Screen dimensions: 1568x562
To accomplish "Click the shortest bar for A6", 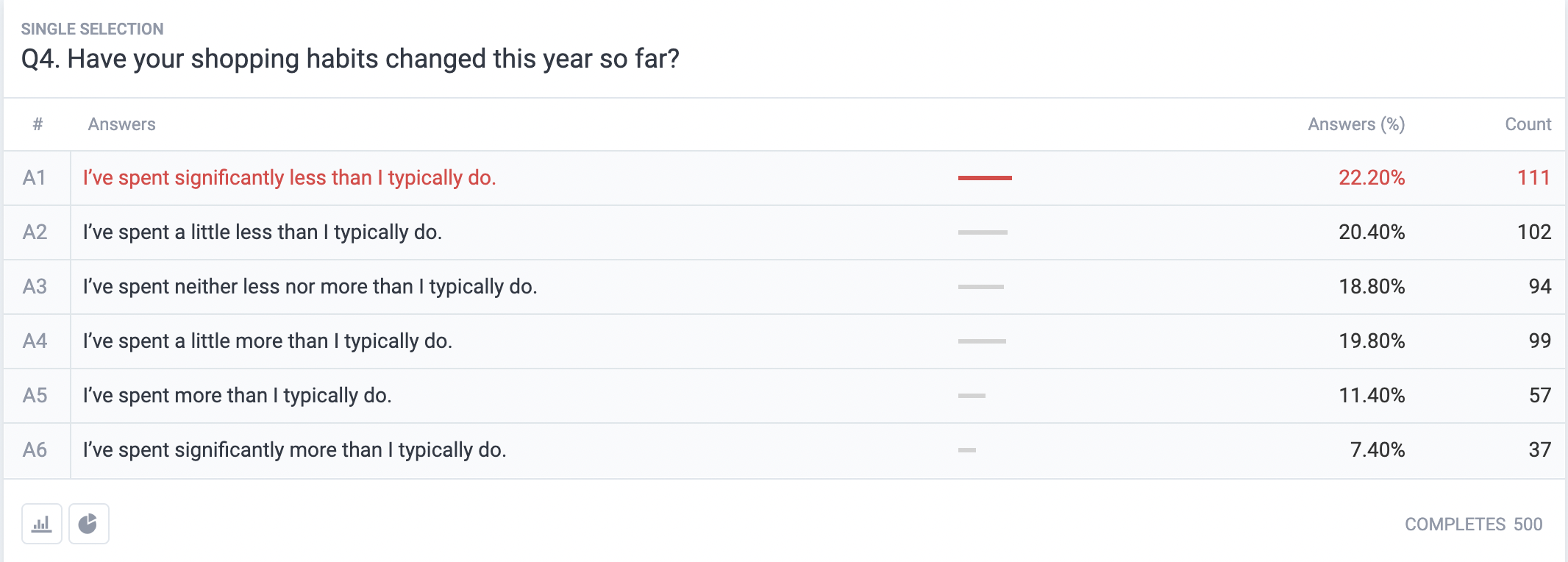I will [967, 450].
